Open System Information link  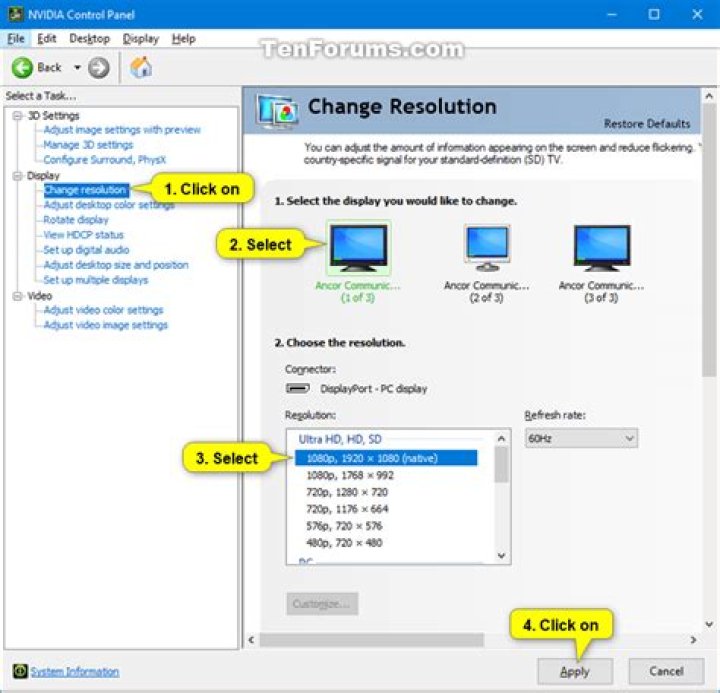coord(74,672)
